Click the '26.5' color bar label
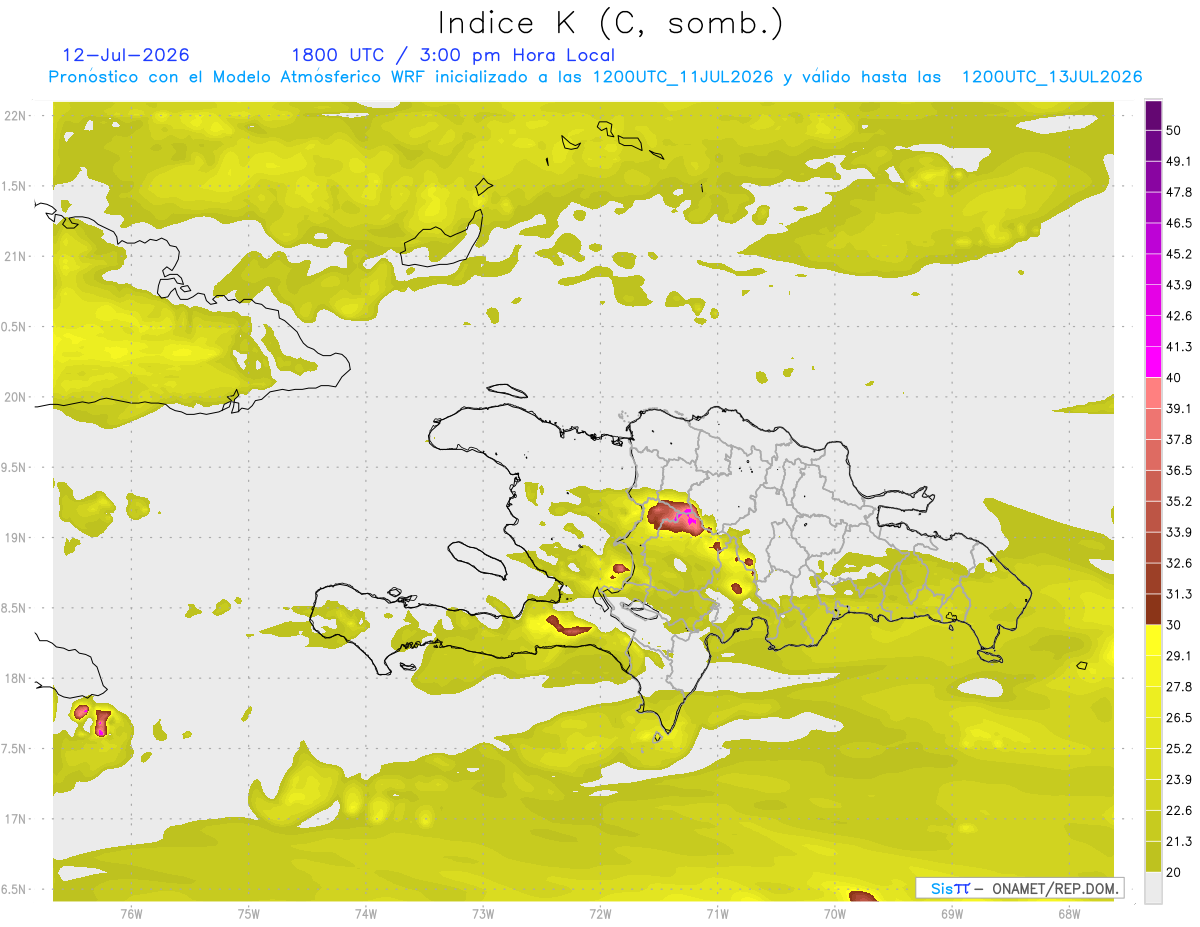 tap(1179, 717)
